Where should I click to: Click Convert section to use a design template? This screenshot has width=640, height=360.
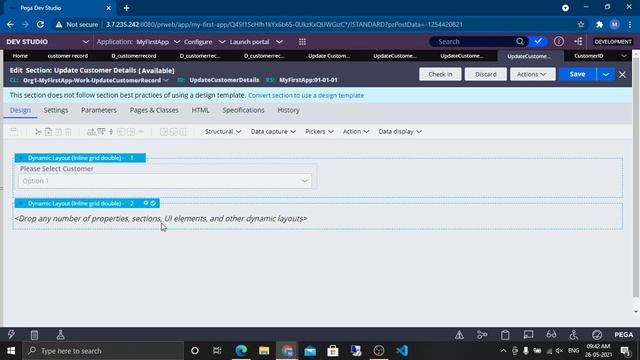(306, 95)
